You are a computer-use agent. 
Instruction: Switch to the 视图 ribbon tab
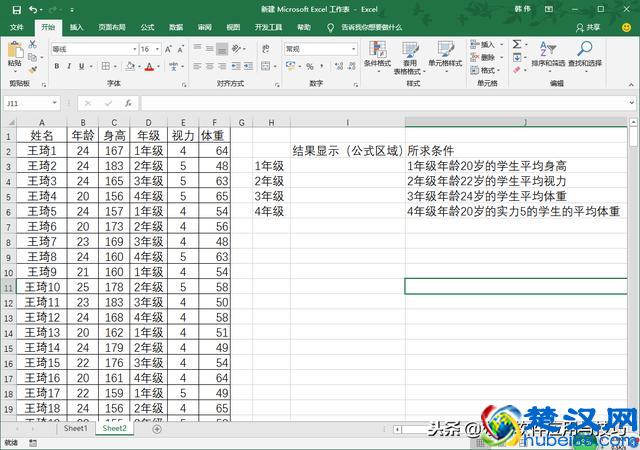click(x=233, y=27)
